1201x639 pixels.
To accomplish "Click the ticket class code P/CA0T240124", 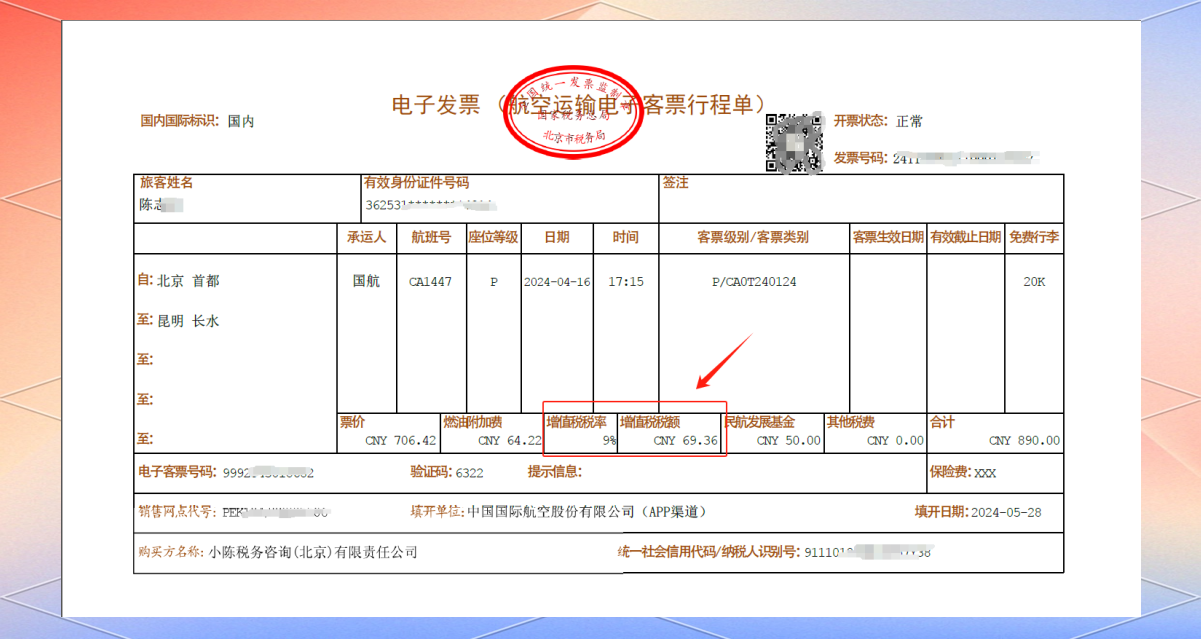I will click(754, 282).
